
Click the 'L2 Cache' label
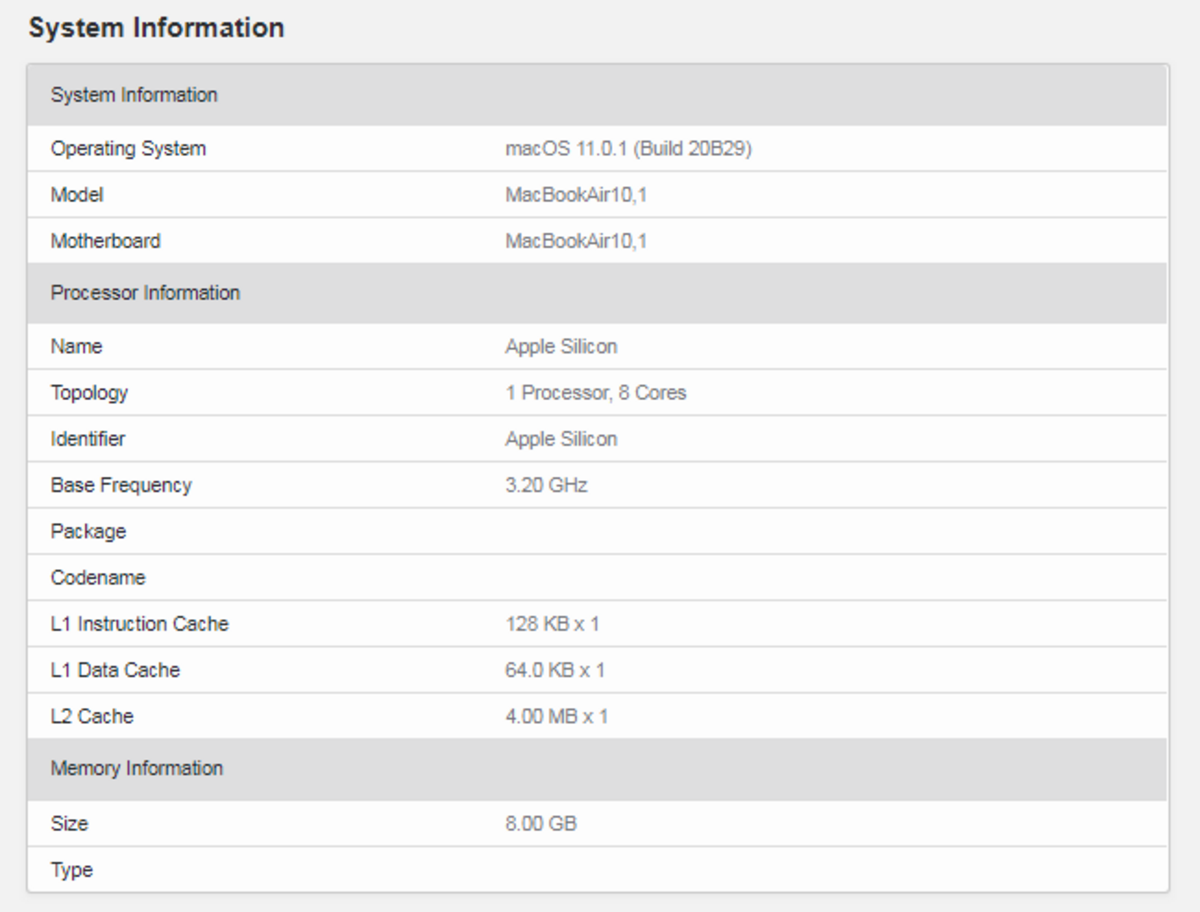[92, 716]
